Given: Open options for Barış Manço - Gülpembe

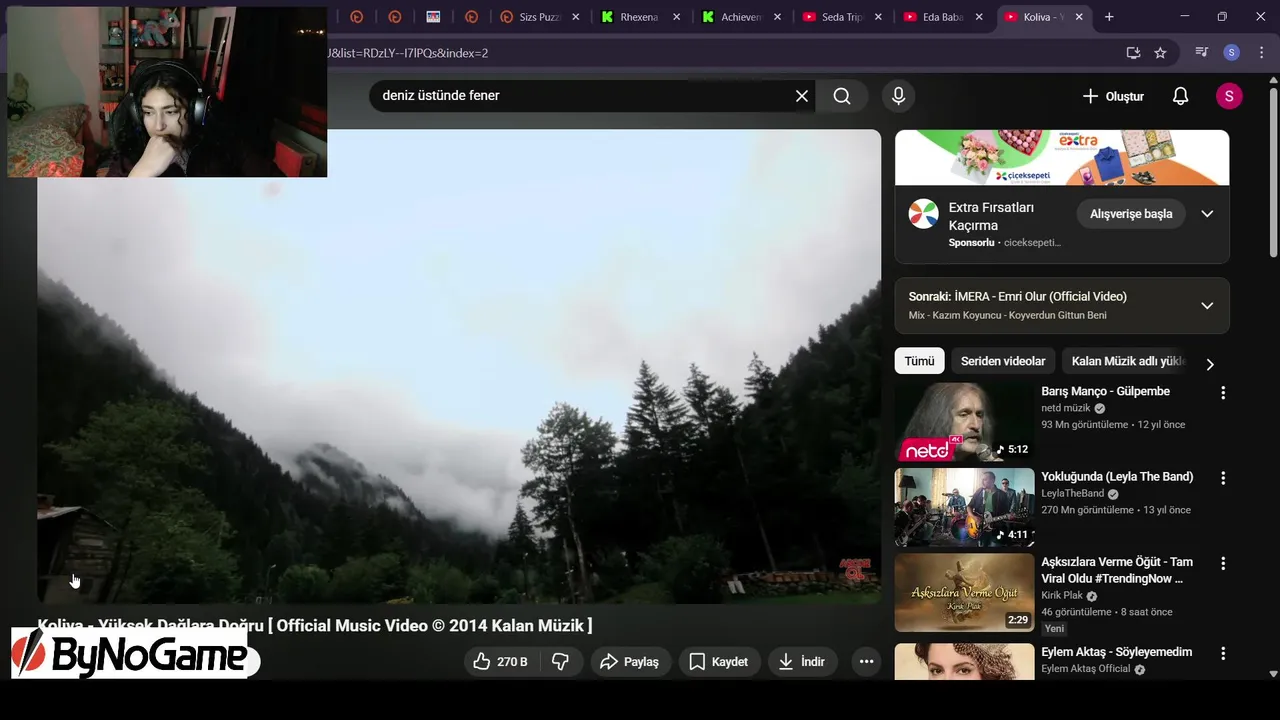Looking at the screenshot, I should pyautogui.click(x=1222, y=393).
